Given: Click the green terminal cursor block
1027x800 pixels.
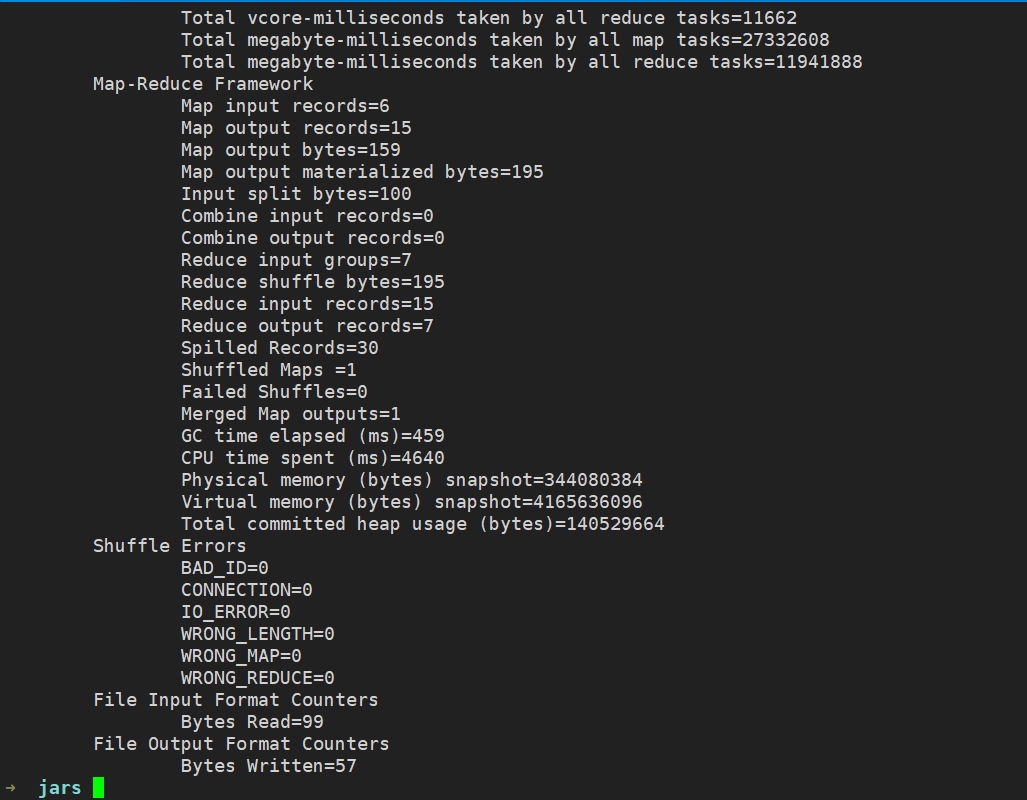Looking at the screenshot, I should click(x=98, y=788).
